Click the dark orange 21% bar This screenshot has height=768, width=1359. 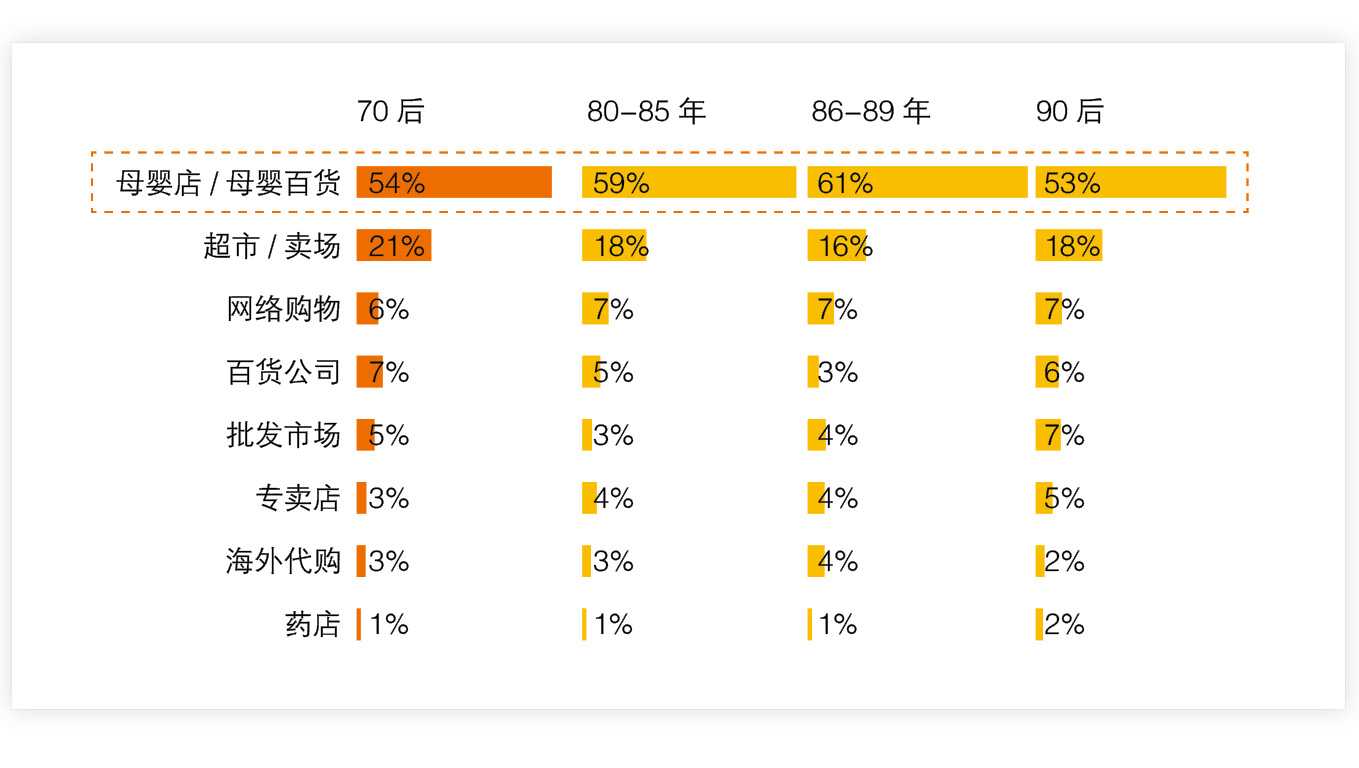[x=394, y=245]
